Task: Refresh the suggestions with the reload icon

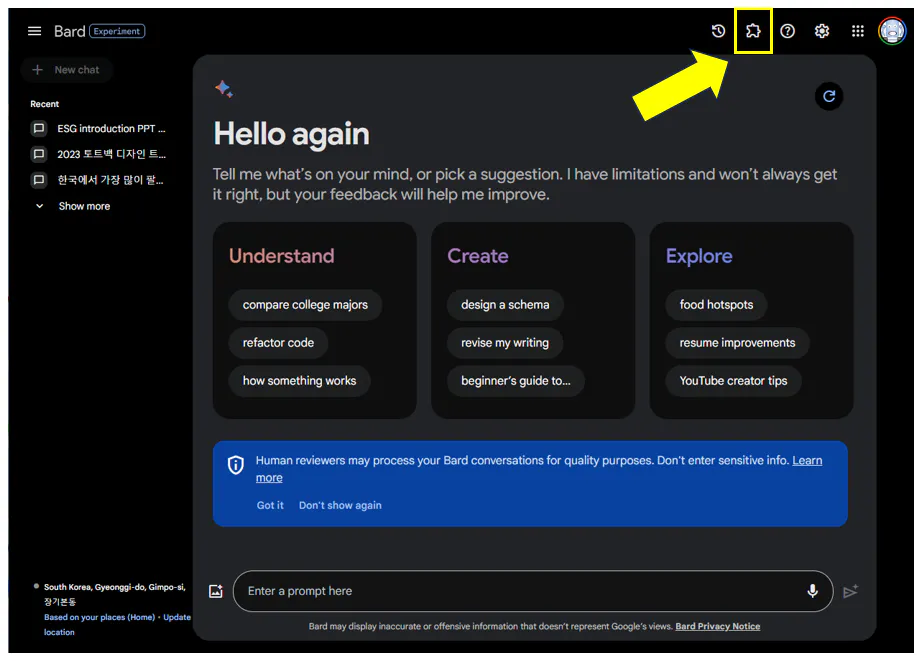Action: tap(829, 96)
